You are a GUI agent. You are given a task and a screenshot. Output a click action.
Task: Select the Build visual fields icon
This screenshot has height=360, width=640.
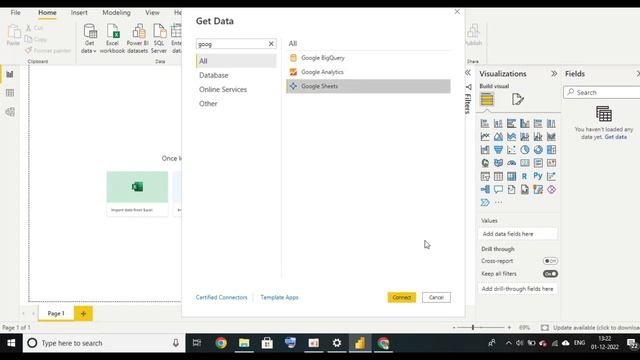coord(487,99)
